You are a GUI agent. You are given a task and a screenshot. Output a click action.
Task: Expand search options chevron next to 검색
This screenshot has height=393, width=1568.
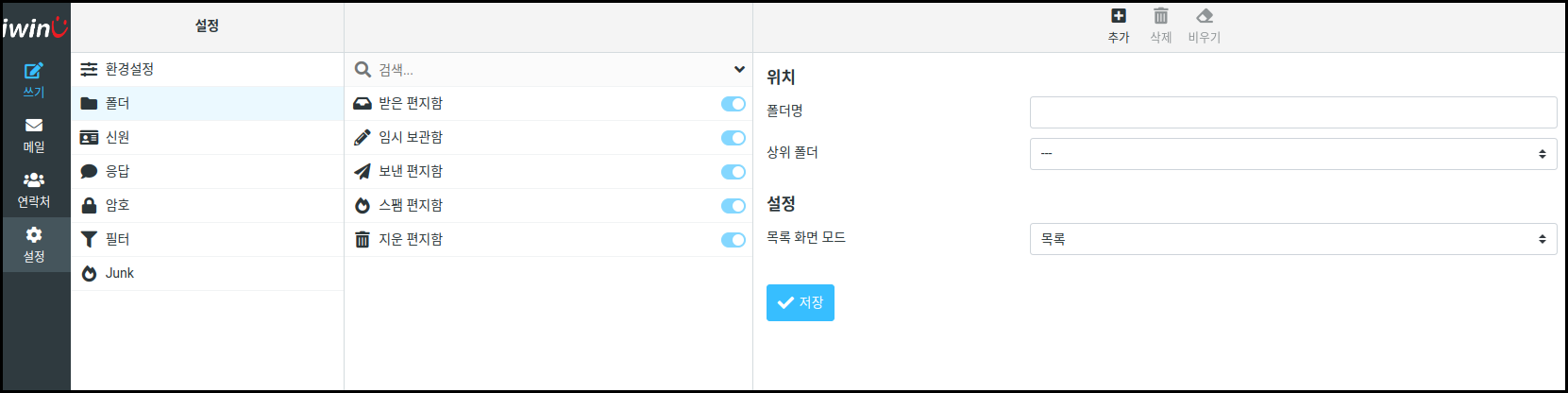(x=739, y=69)
